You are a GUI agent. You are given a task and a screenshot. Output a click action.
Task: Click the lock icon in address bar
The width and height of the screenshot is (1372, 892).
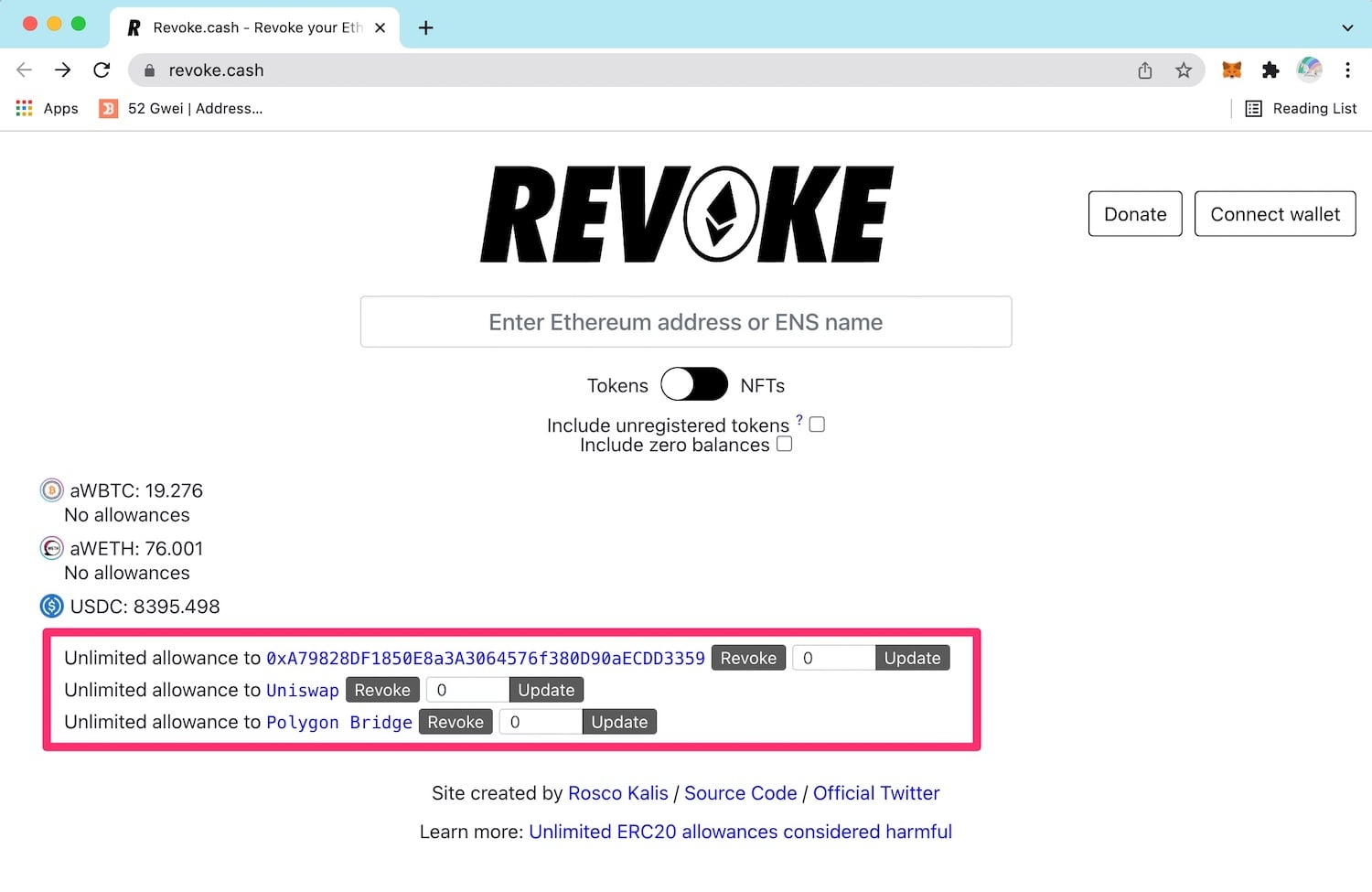coord(150,70)
